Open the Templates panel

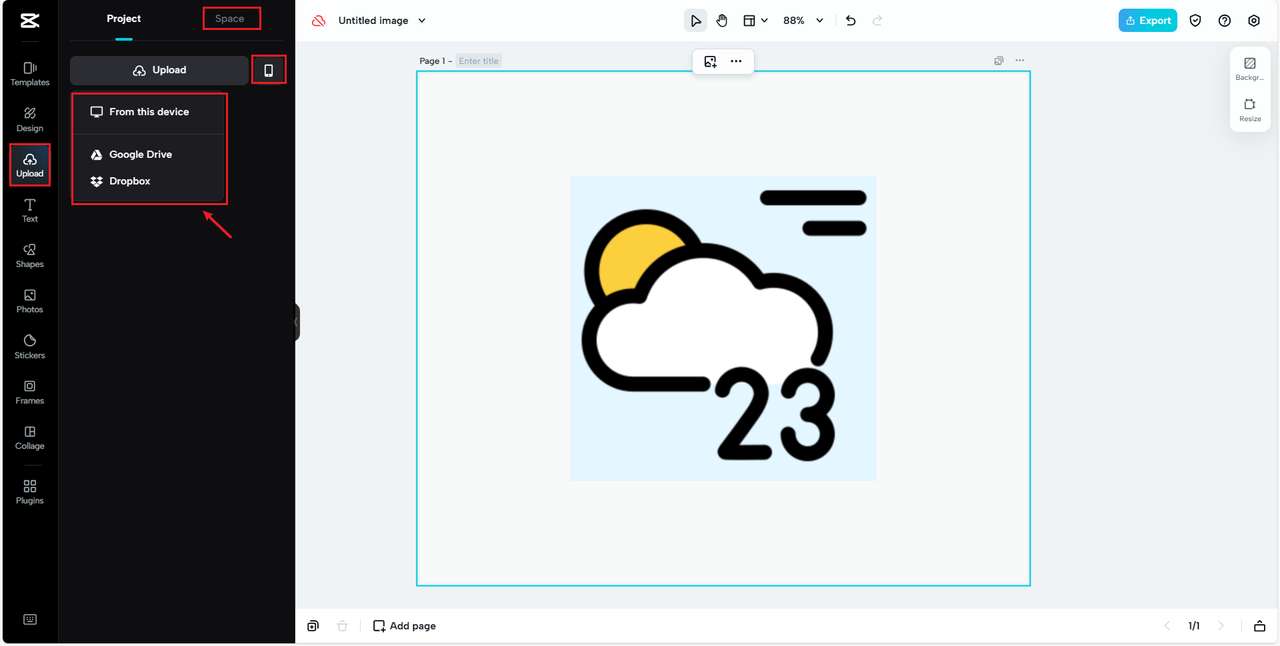(30, 74)
